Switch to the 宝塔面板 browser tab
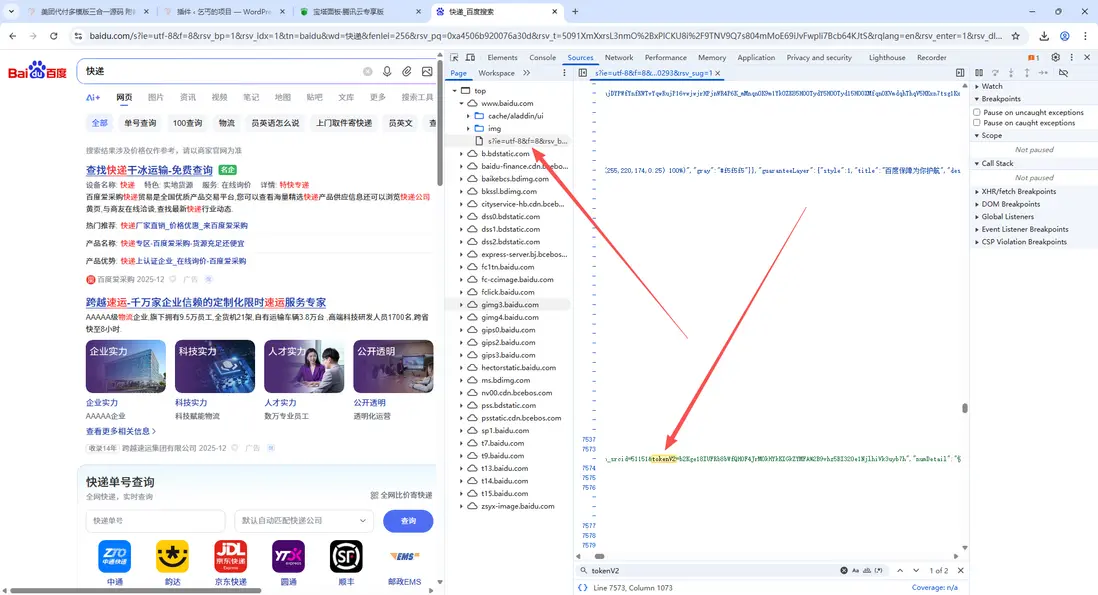 [x=359, y=12]
